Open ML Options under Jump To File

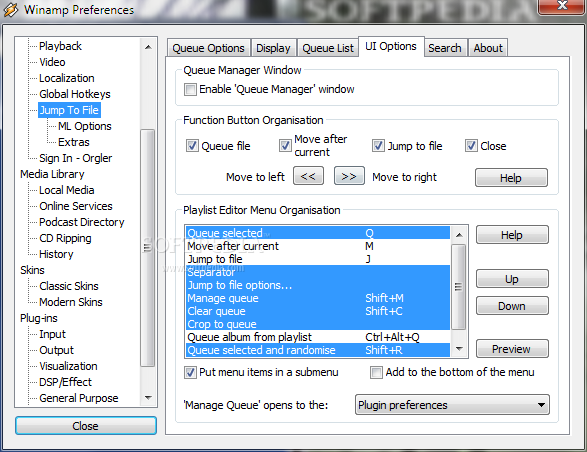click(x=85, y=126)
